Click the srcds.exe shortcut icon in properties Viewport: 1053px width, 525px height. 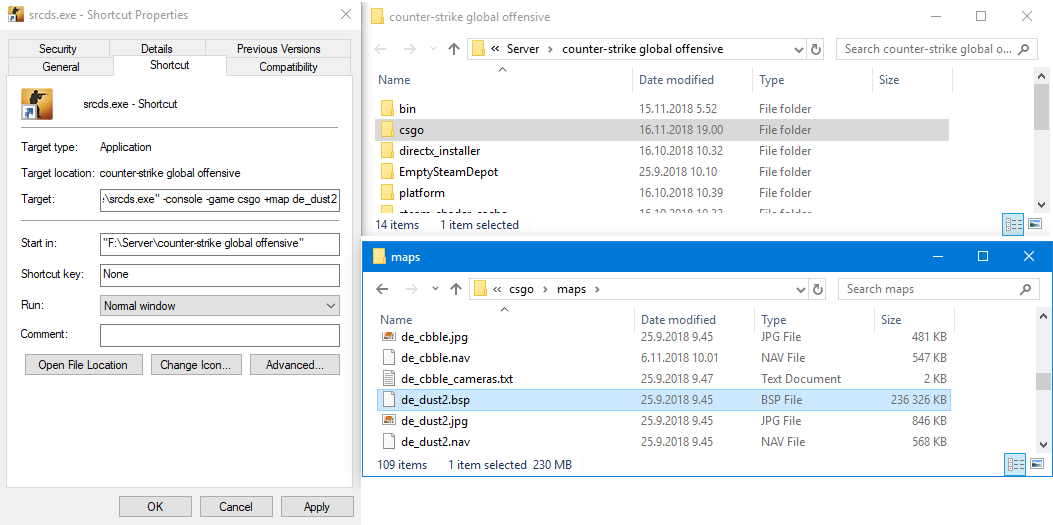37,104
